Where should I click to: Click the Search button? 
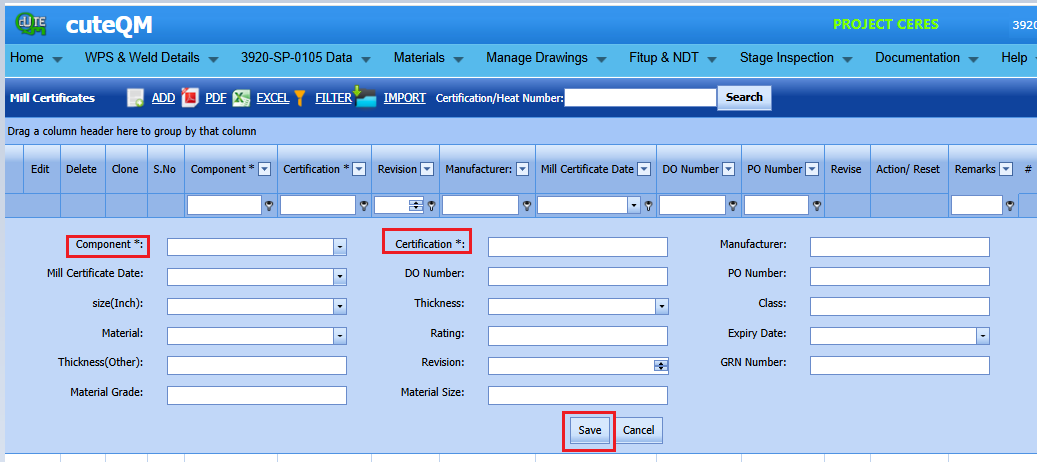tap(744, 97)
